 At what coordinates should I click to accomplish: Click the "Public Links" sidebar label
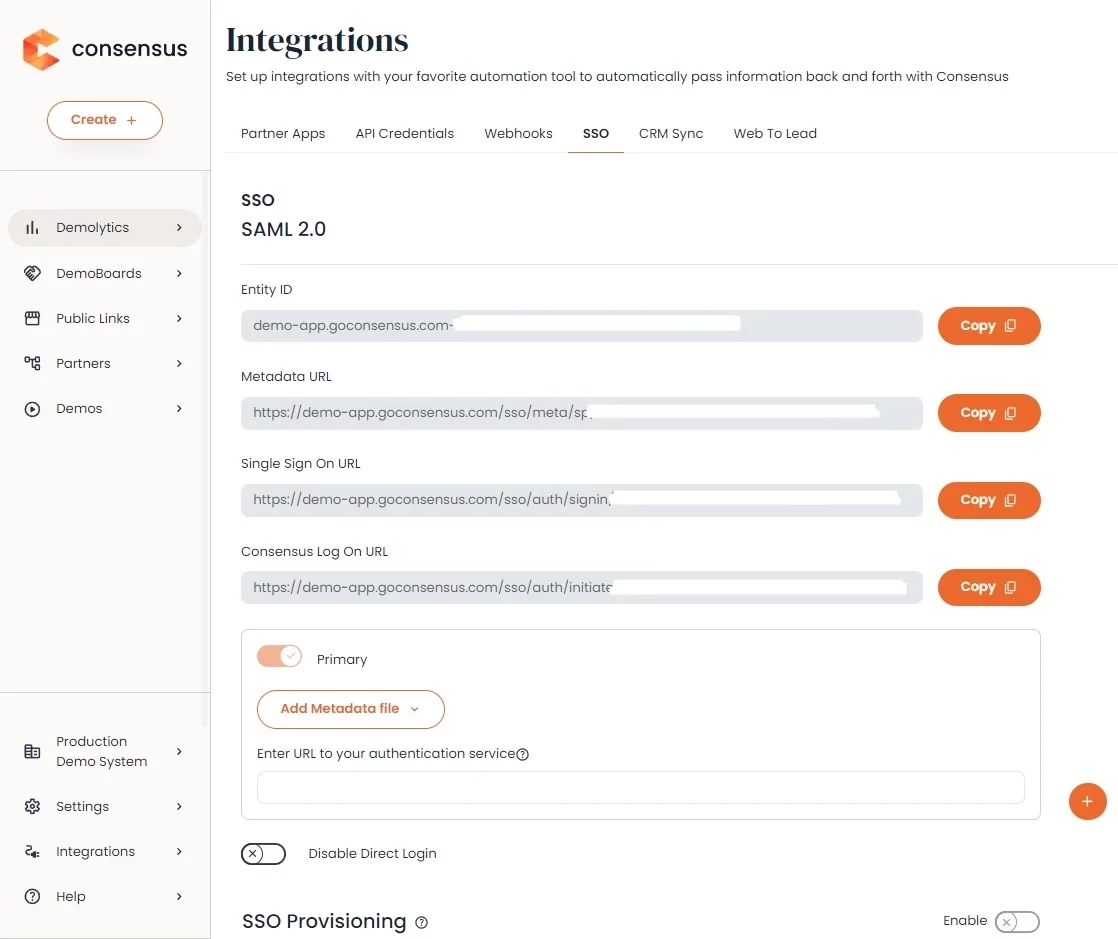[93, 318]
